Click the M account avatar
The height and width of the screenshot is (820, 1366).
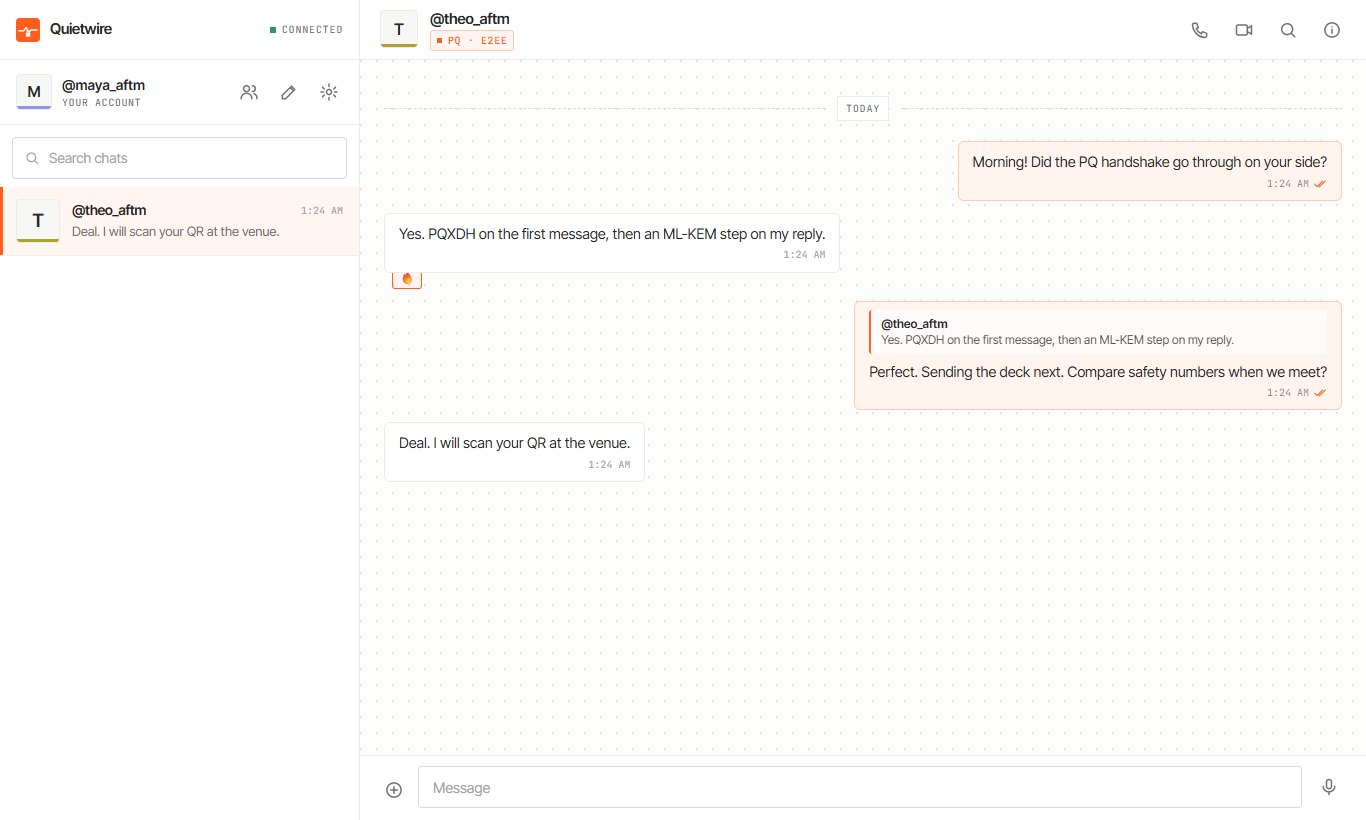[34, 92]
